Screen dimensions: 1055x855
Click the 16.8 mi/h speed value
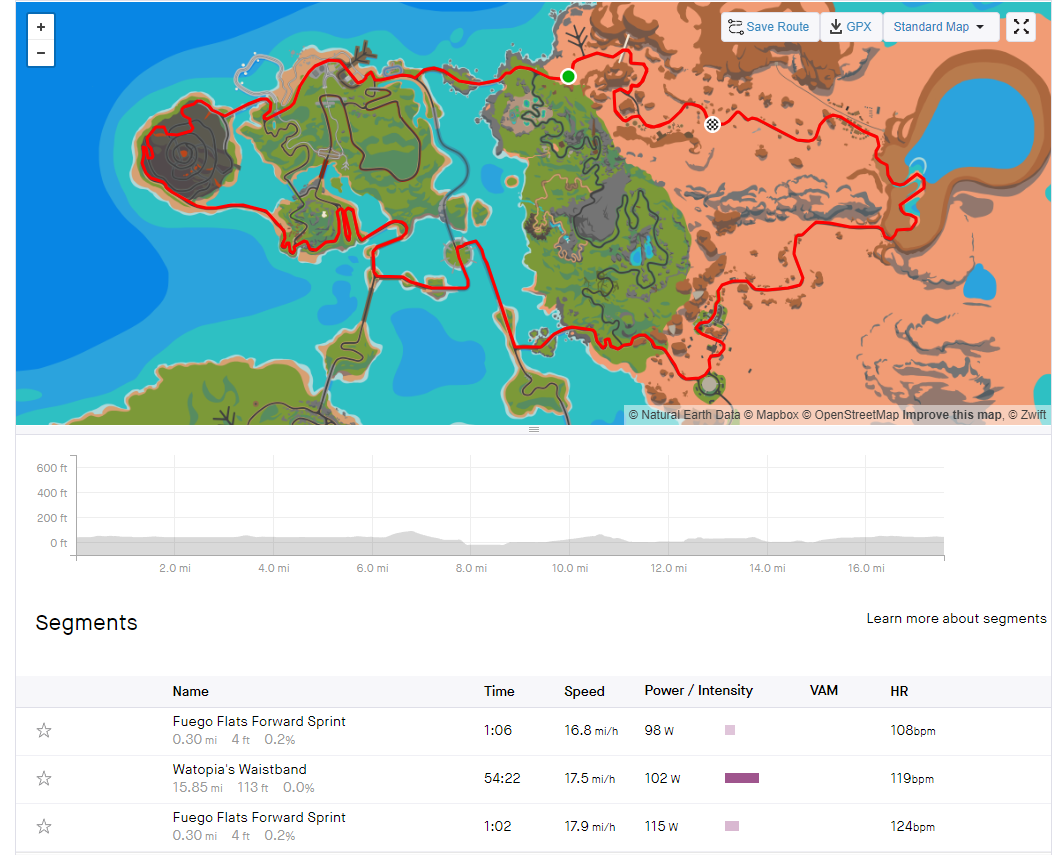point(591,731)
